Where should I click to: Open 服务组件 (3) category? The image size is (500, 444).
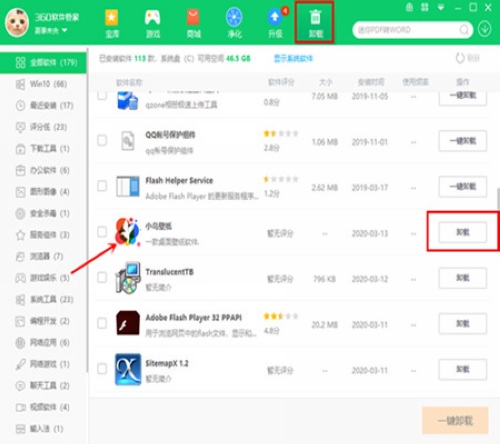pyautogui.click(x=43, y=235)
